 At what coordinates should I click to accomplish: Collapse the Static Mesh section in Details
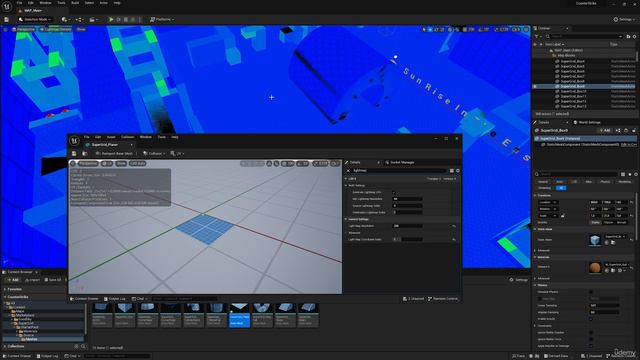[x=536, y=229]
